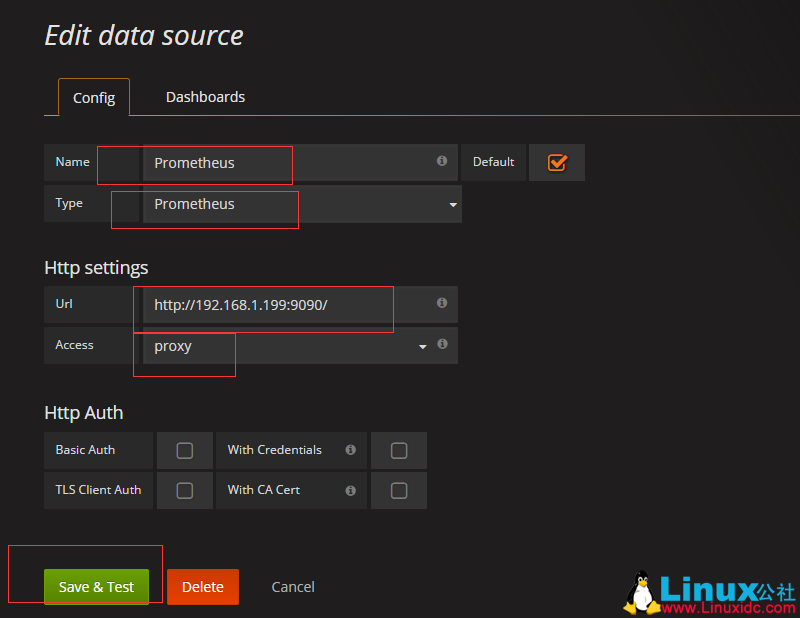Open the Access dropdown showing proxy
The image size is (800, 618).
(285, 346)
